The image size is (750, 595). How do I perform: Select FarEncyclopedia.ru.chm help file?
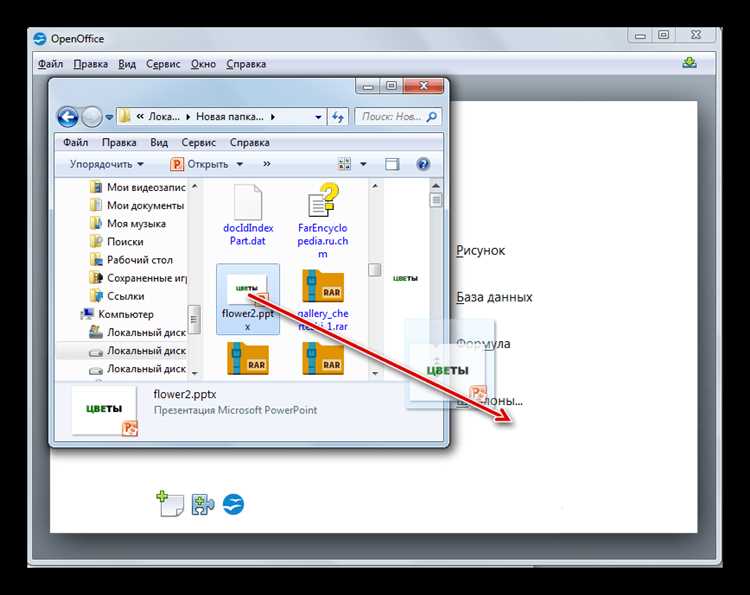click(323, 220)
